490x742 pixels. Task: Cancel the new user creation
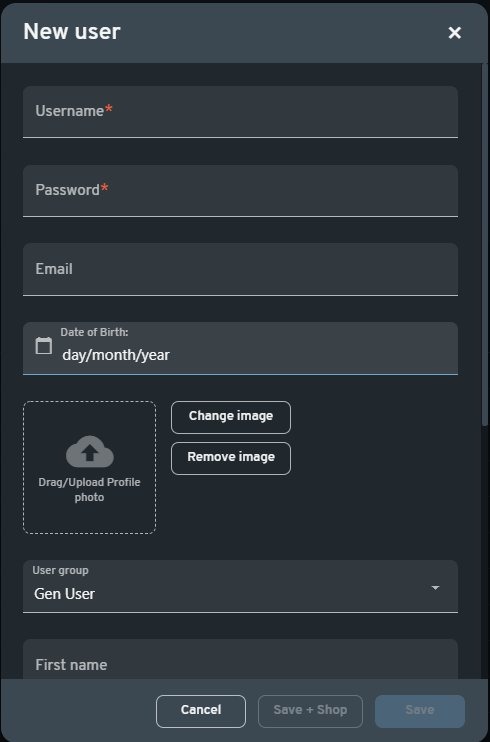pyautogui.click(x=201, y=711)
